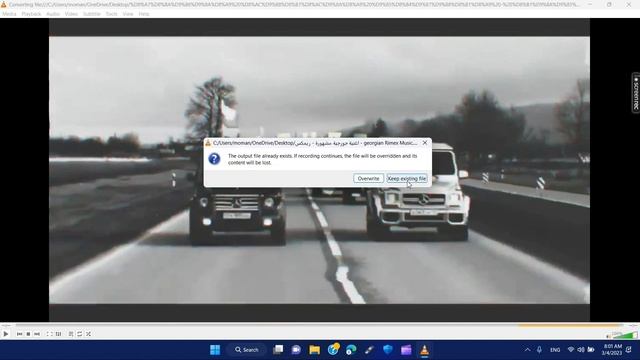This screenshot has height=360, width=640.
Task: Show extended settings equalizer icon
Action: tap(58, 334)
